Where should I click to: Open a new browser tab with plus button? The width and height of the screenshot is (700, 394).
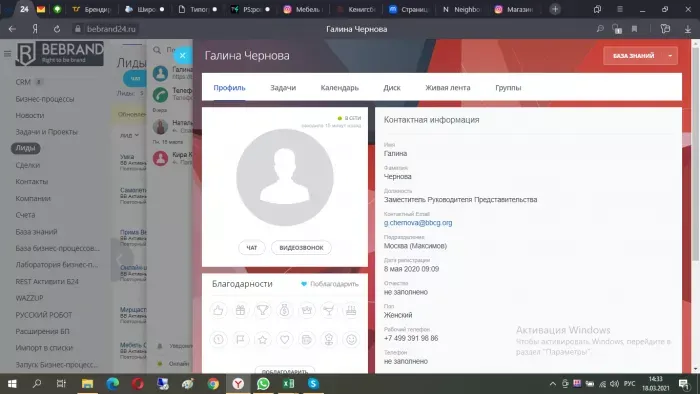(555, 9)
